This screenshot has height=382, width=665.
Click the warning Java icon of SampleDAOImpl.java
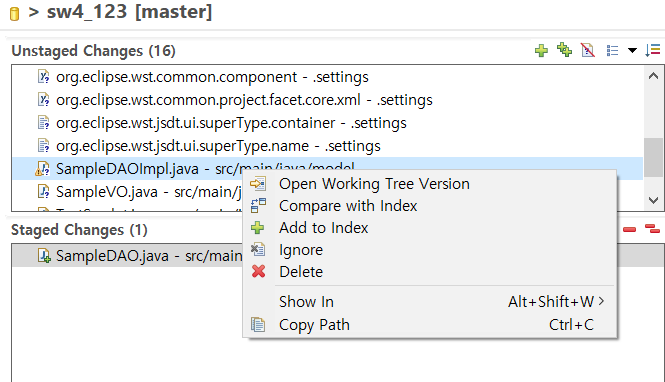[42, 169]
